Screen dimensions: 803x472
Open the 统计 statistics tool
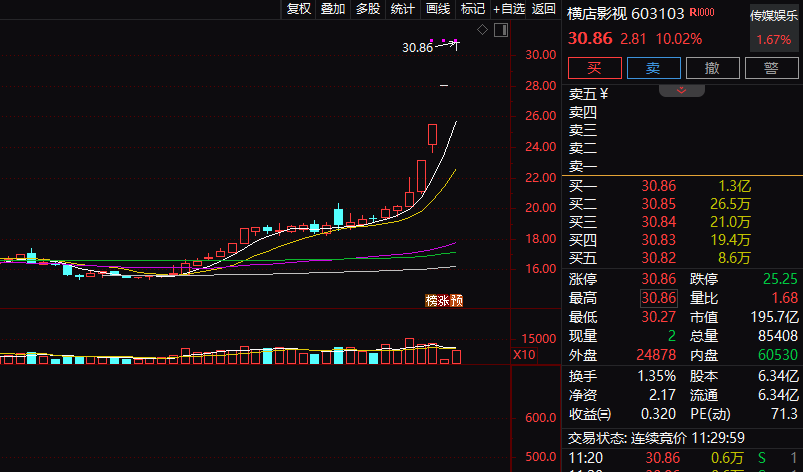click(x=403, y=9)
